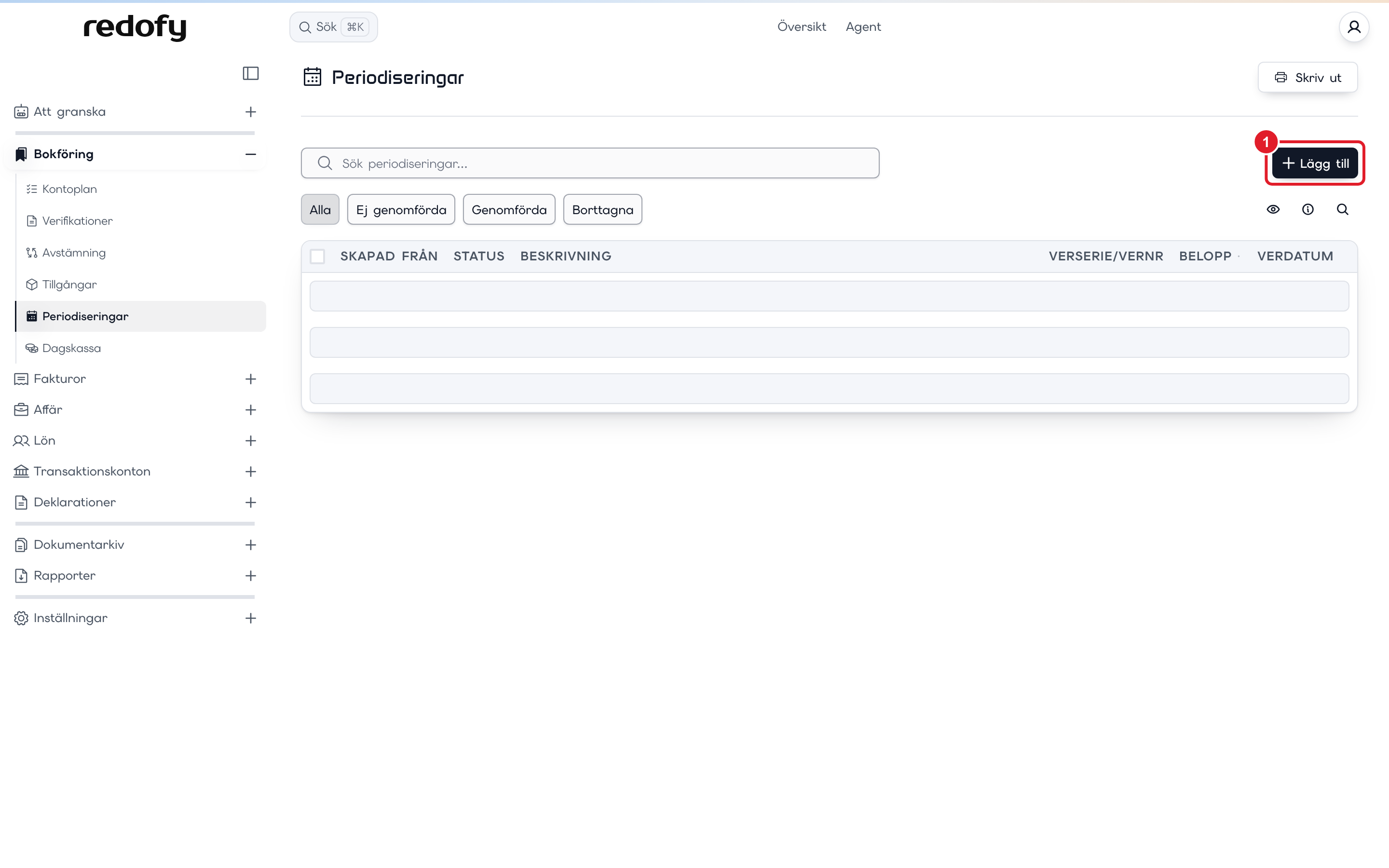The image size is (1389, 868).
Task: Expand the Fakturor section
Action: pyautogui.click(x=251, y=379)
